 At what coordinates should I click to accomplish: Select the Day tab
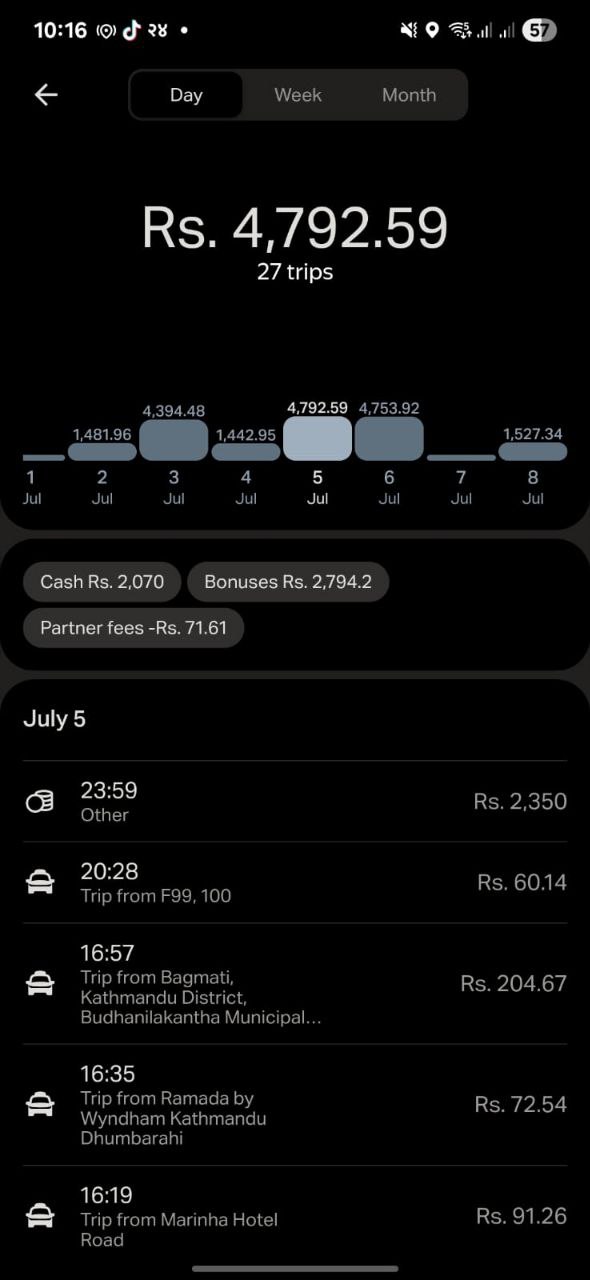(x=186, y=95)
